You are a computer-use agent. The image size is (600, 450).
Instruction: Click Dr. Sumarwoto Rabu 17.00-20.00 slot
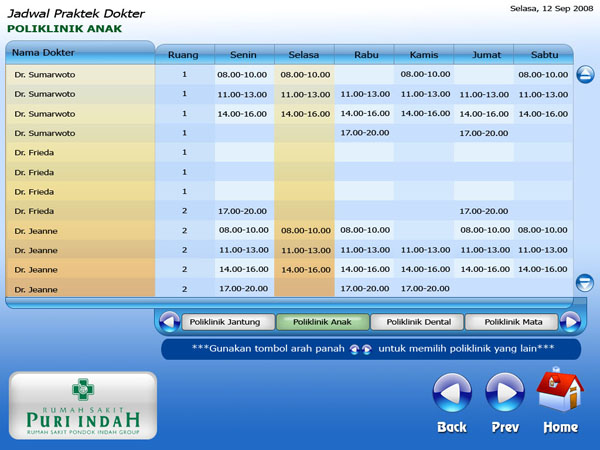364,133
